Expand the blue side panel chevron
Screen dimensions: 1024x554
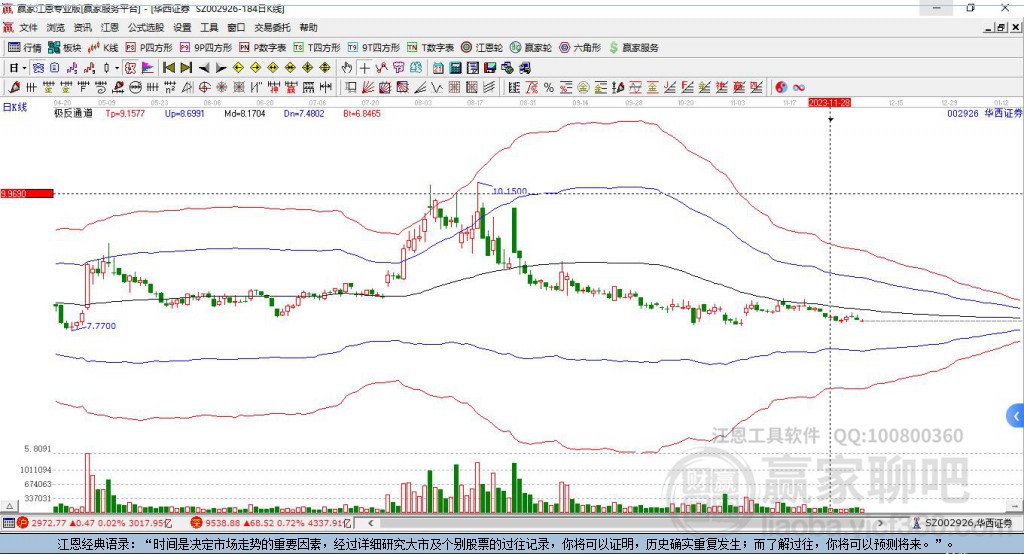coord(1016,416)
